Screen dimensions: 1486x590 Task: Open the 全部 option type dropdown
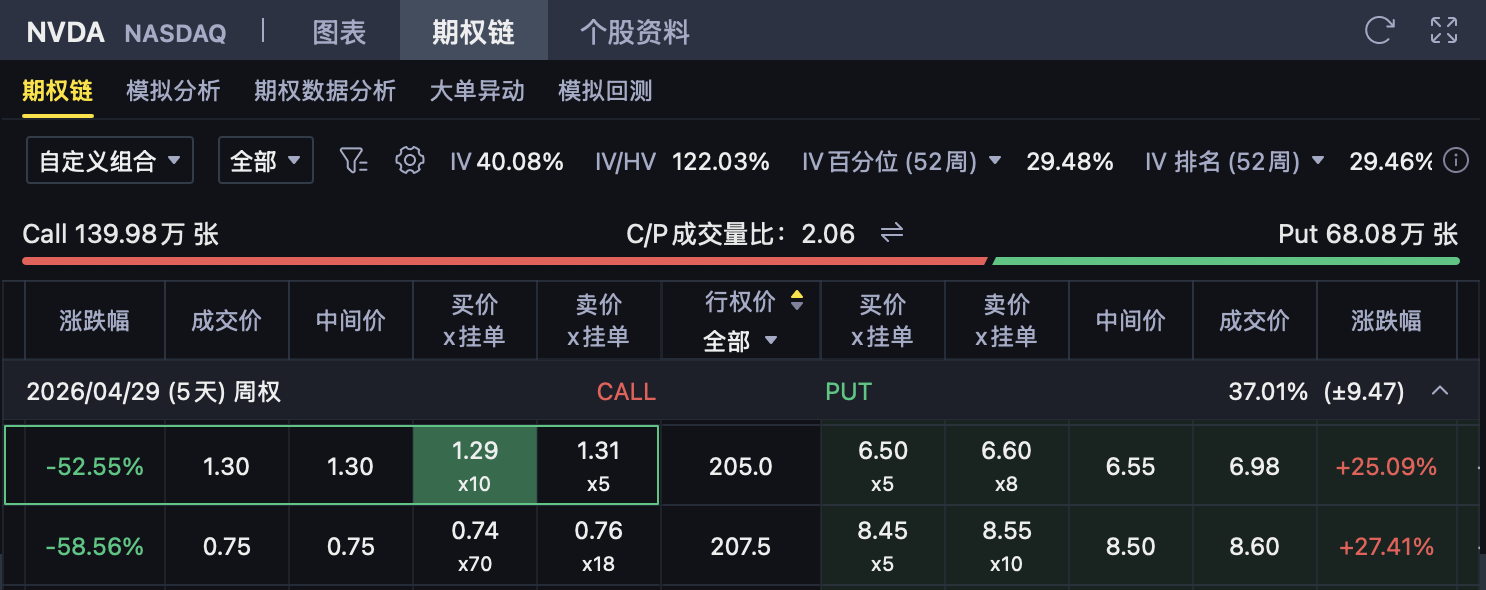point(266,160)
